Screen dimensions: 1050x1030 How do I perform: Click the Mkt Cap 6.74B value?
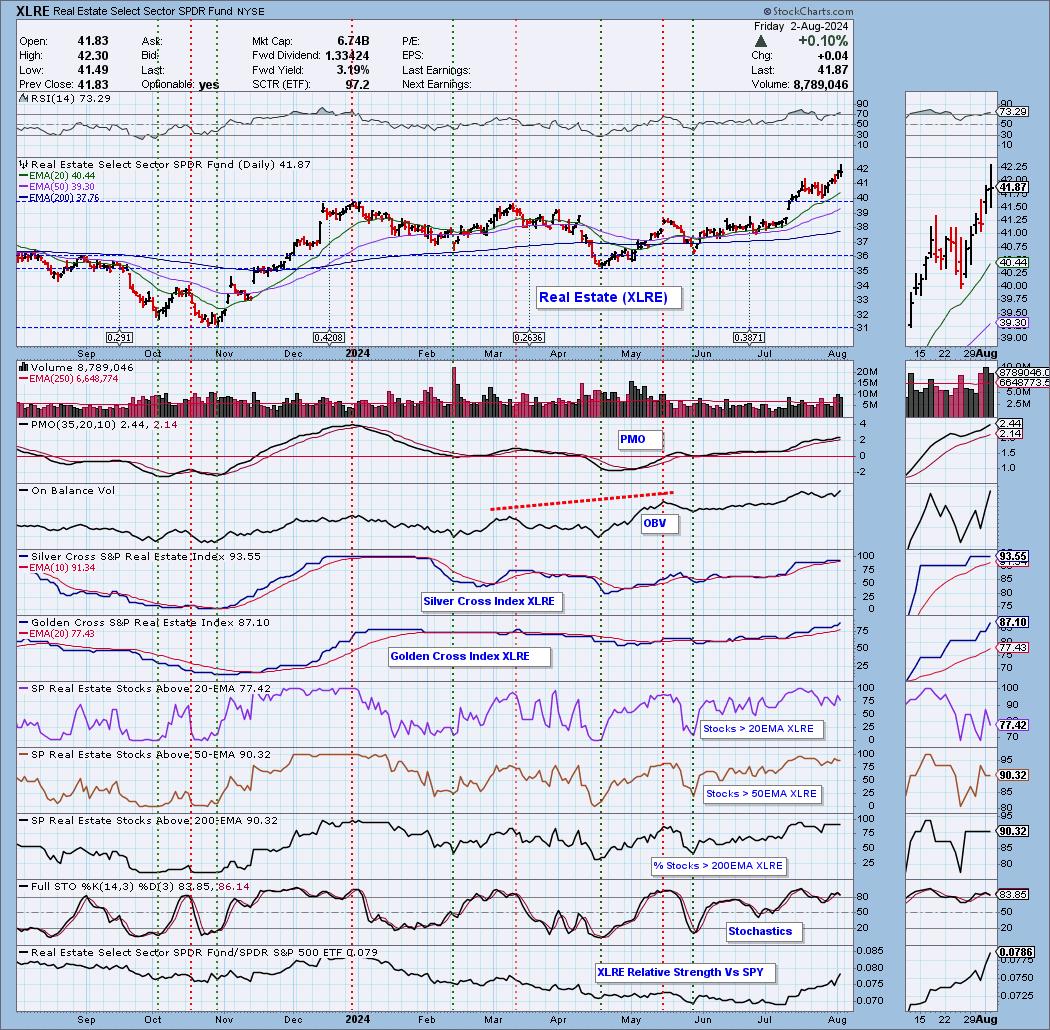tap(353, 41)
